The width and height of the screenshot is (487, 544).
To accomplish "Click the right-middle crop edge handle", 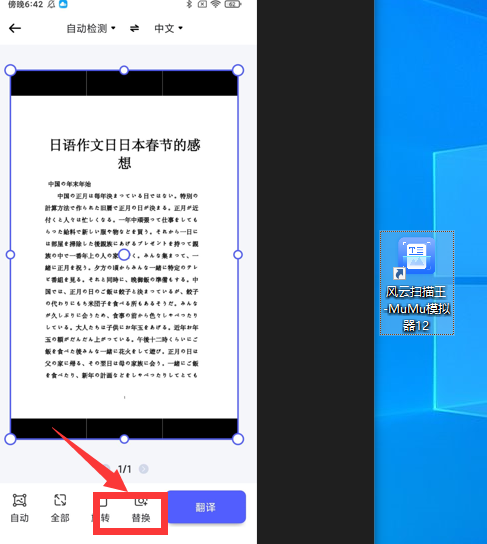I will (238, 255).
